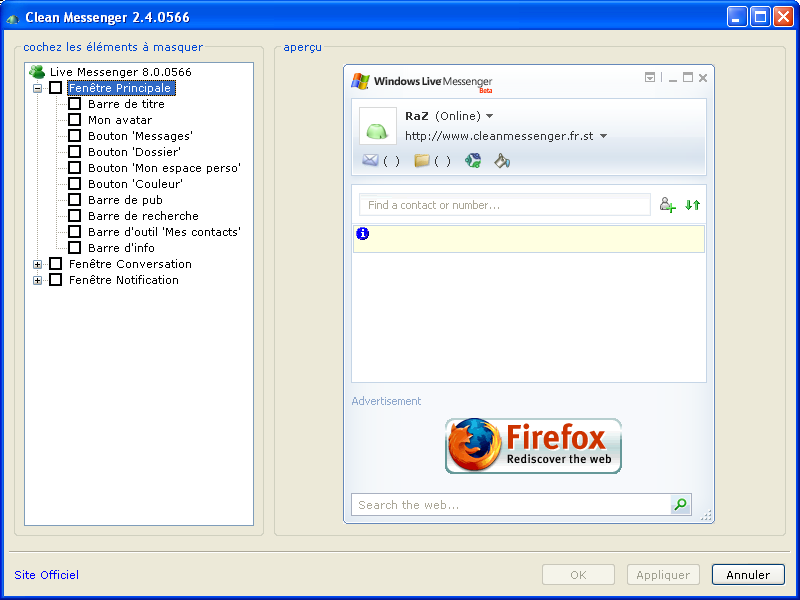Click the Appliquer button
The image size is (800, 600).
click(x=663, y=574)
